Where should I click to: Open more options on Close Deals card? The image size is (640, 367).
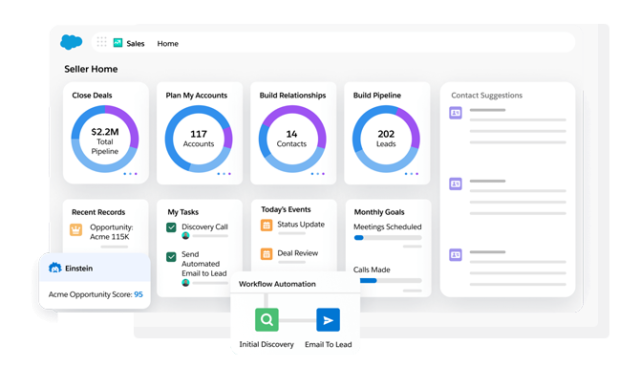click(130, 174)
